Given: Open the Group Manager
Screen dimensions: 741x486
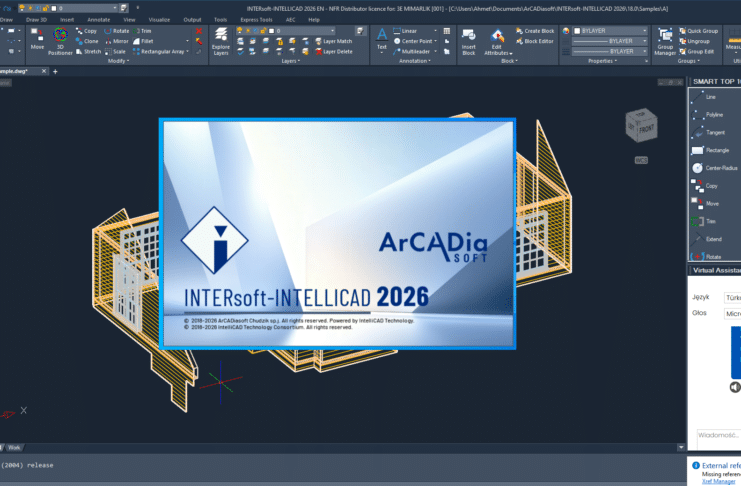Looking at the screenshot, I should tap(664, 40).
